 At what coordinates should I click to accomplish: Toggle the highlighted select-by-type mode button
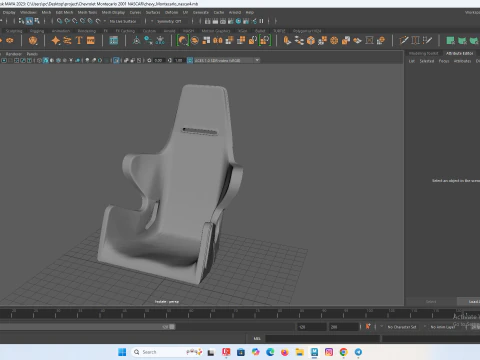(x=29, y=21)
